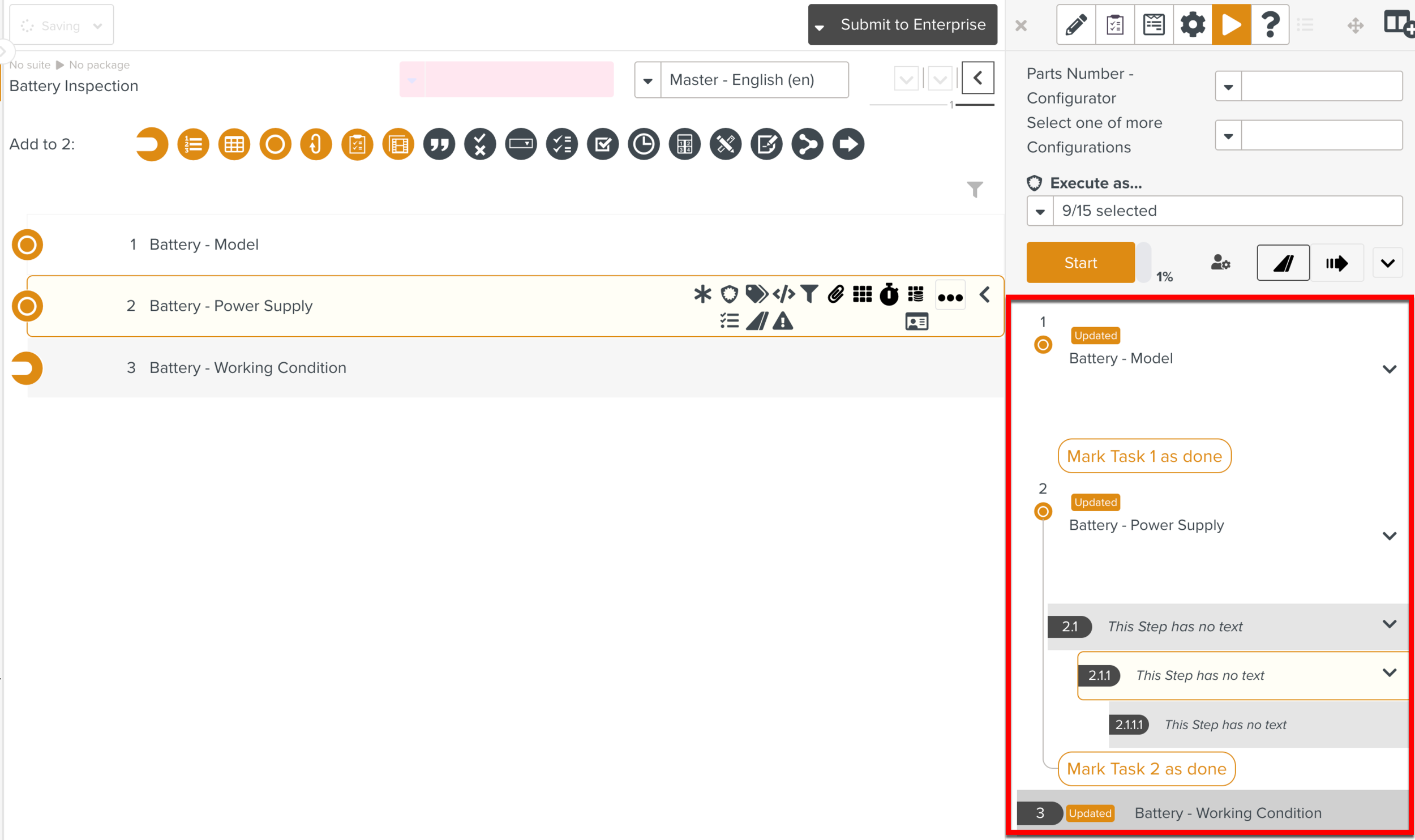Viewport: 1415px width, 840px height.
Task: Click the paperclip attachment icon
Action: (x=835, y=294)
